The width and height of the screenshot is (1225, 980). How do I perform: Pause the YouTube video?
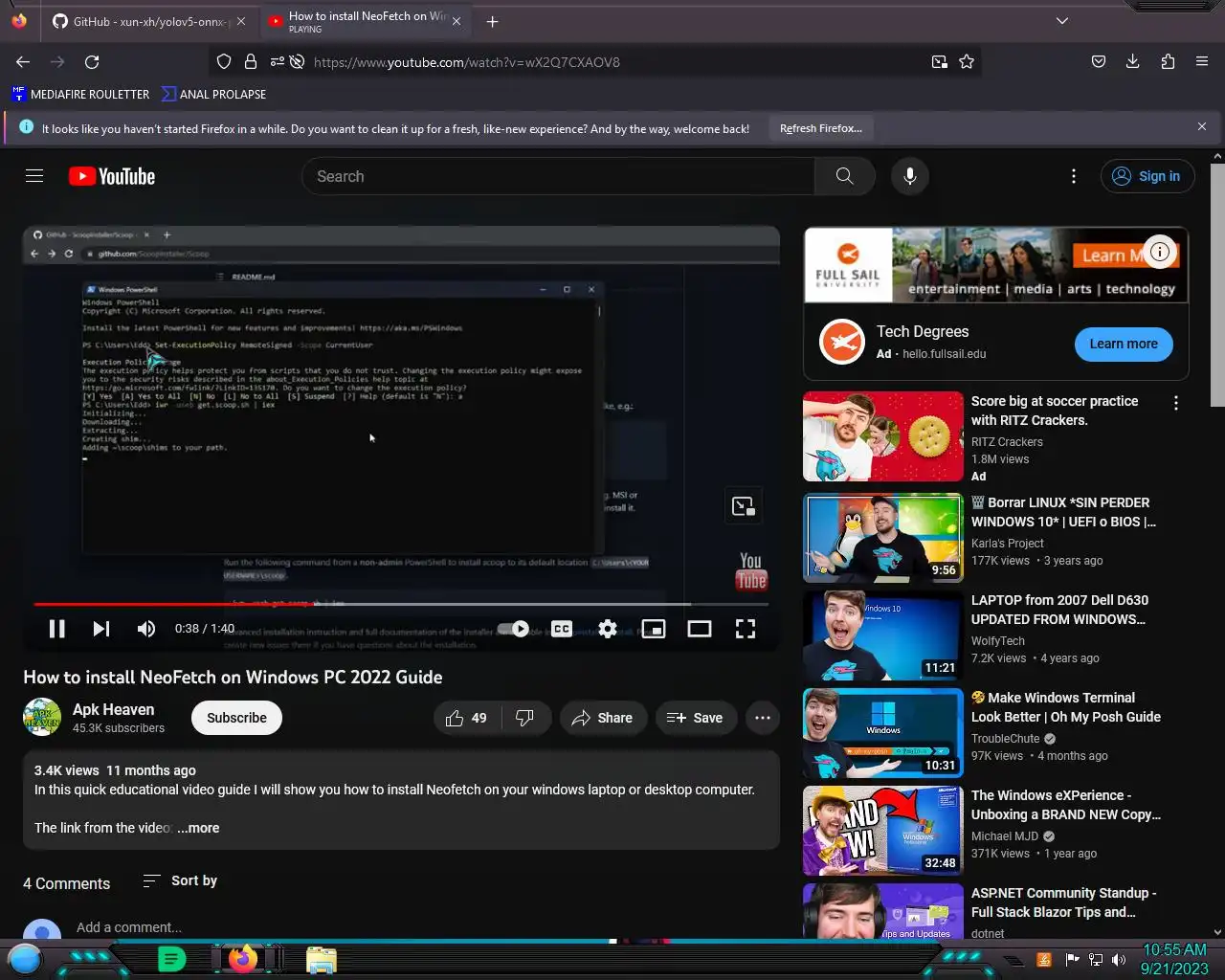tap(56, 629)
